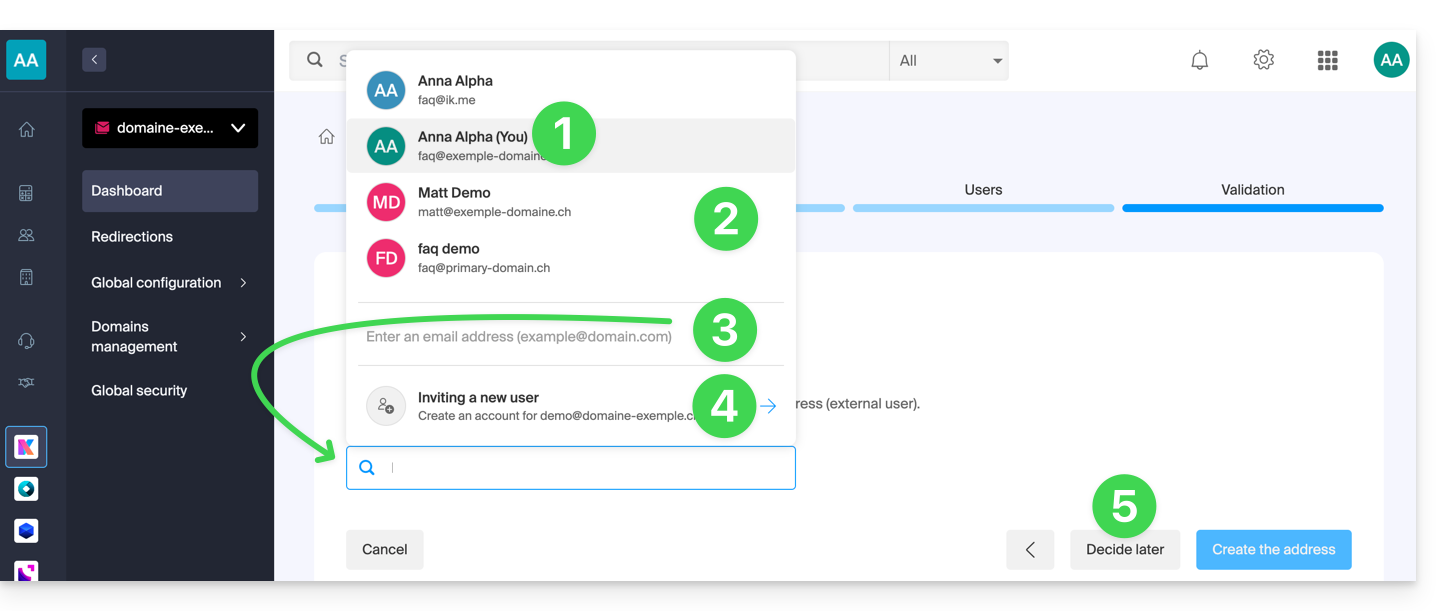The height and width of the screenshot is (611, 1446).
Task: Click the user search input field
Action: tap(571, 468)
